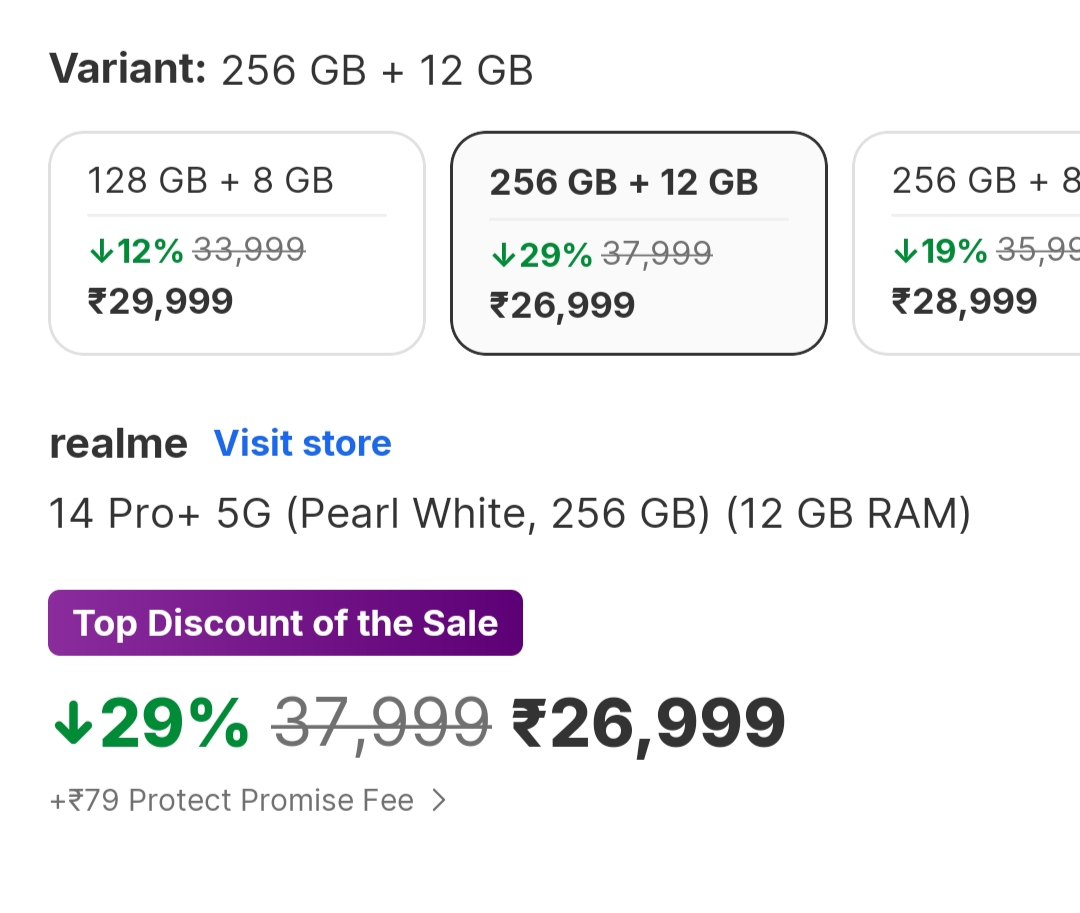Open the realme Visit store link

[x=303, y=443]
